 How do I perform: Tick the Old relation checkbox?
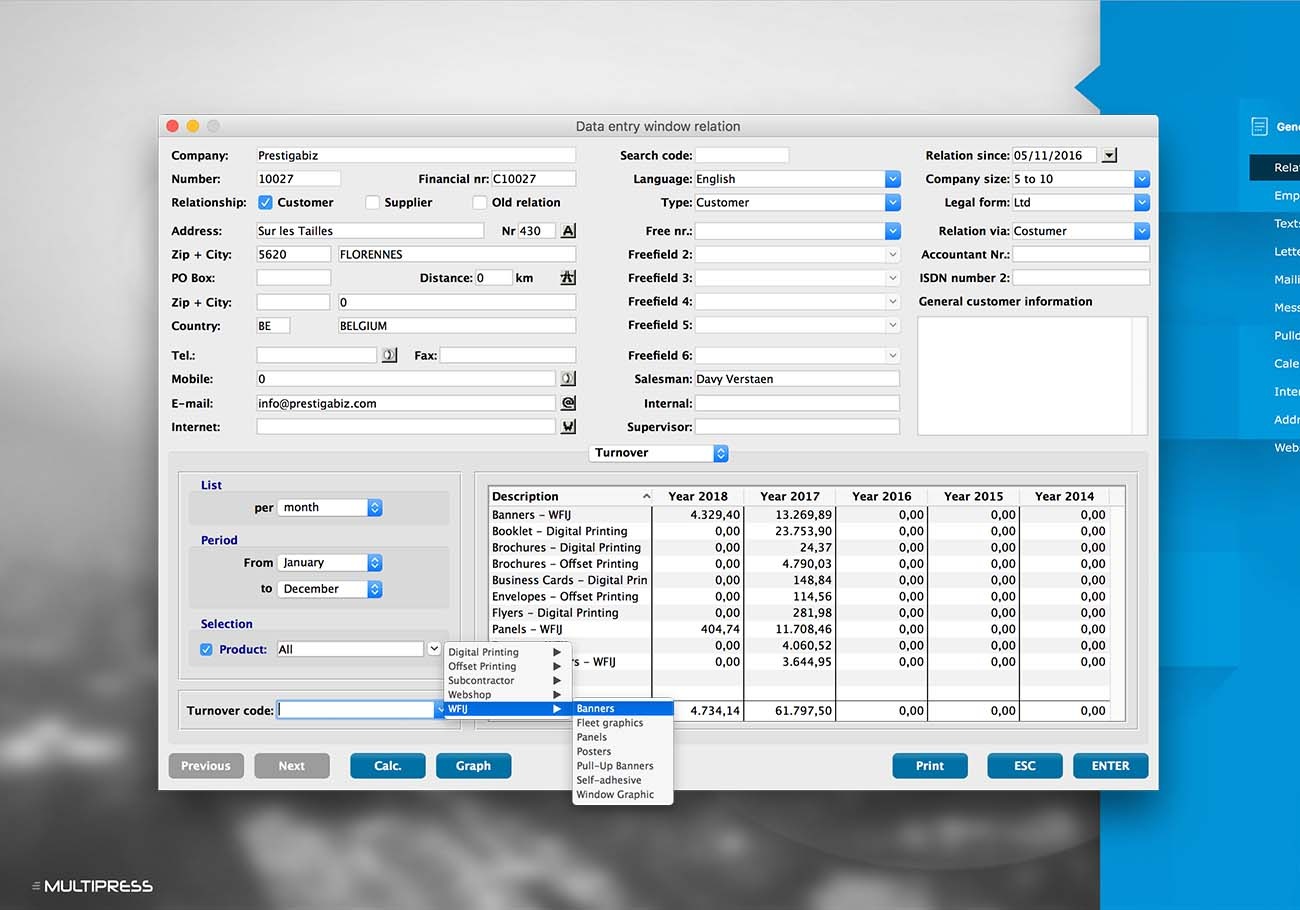(x=479, y=202)
